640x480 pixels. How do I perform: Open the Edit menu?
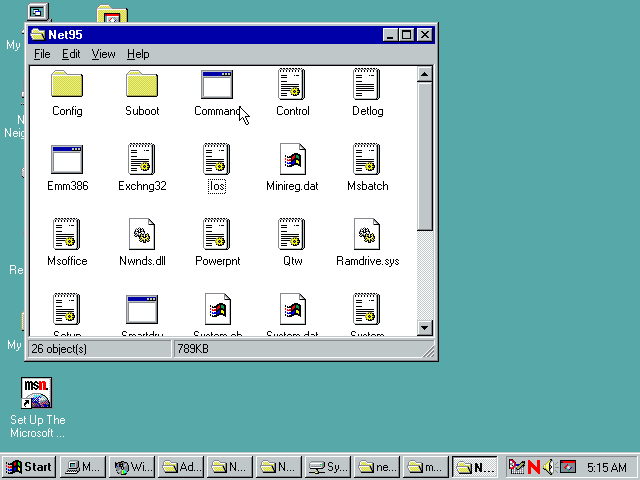[71, 54]
